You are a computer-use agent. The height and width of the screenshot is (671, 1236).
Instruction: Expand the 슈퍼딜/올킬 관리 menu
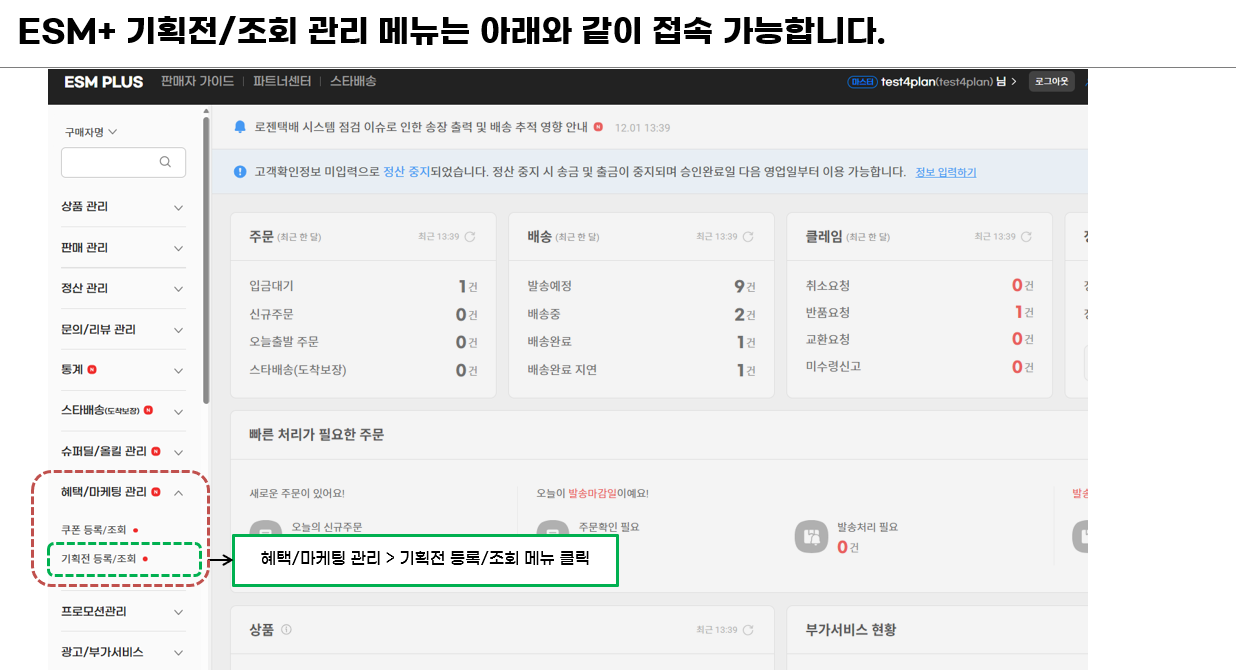coord(123,451)
